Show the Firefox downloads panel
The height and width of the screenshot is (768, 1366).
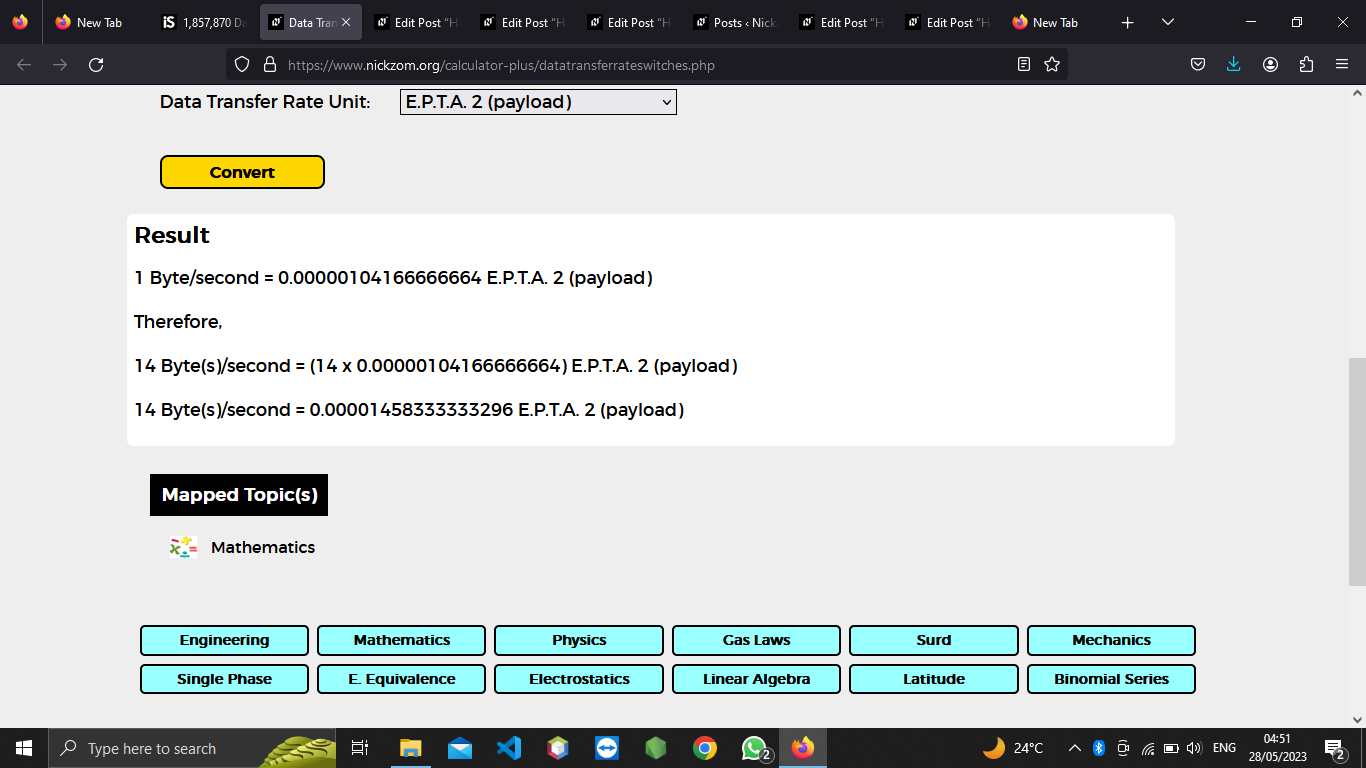click(1234, 65)
